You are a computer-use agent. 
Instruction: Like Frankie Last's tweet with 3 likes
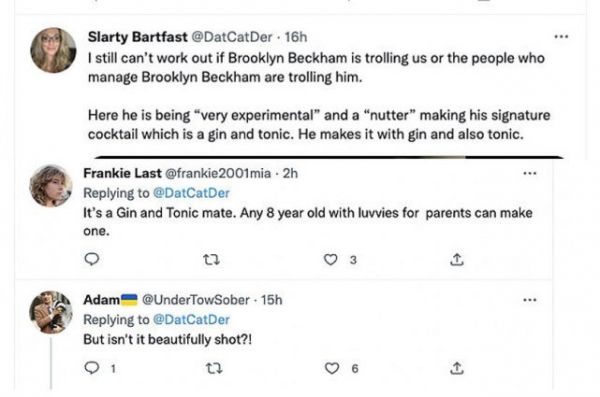pos(331,260)
